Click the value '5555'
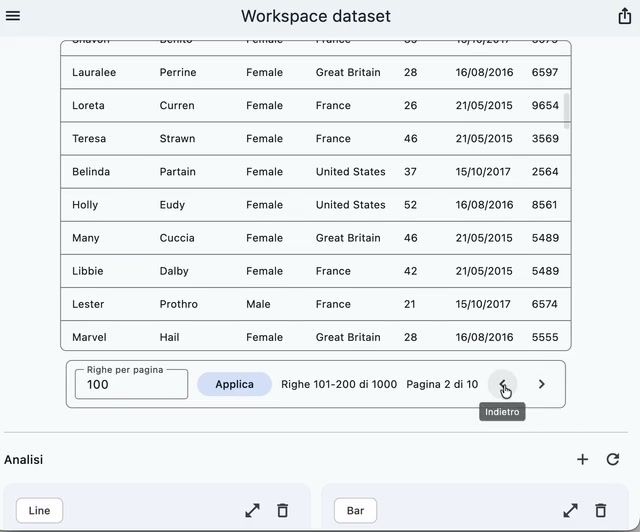 [545, 337]
